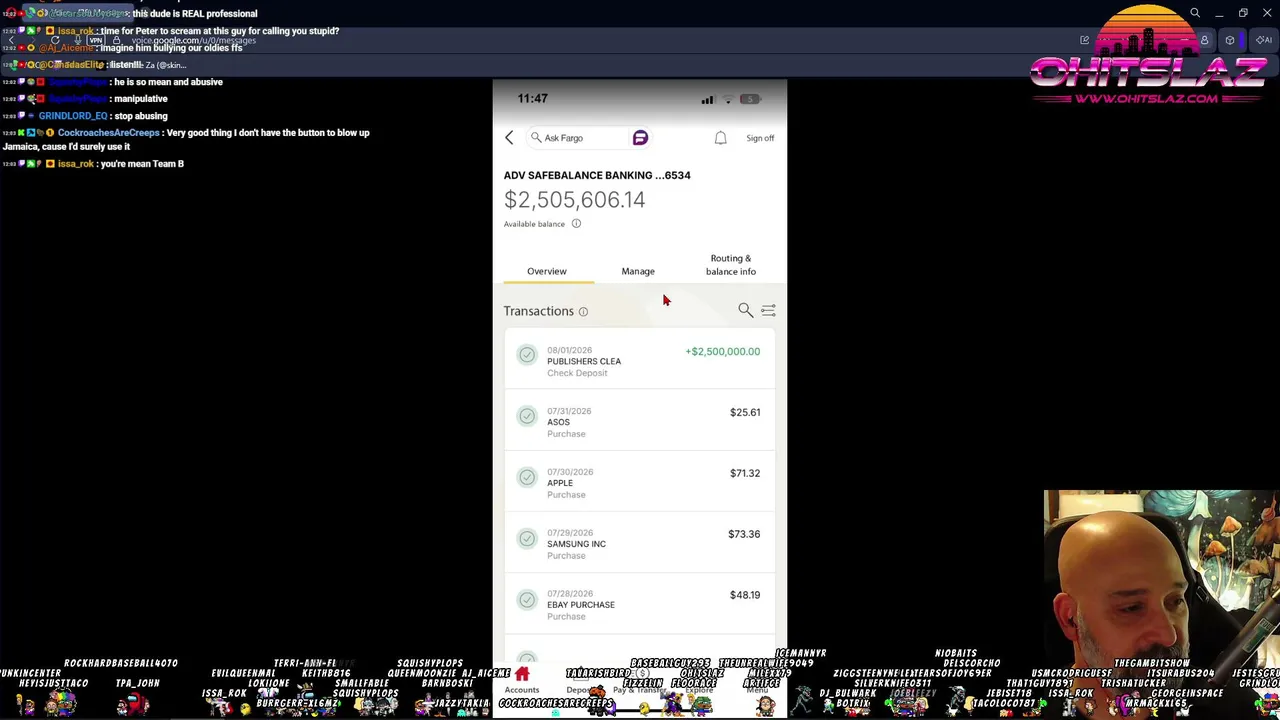The width and height of the screenshot is (1280, 720).
Task: Switch to the Manage tab
Action: click(638, 271)
